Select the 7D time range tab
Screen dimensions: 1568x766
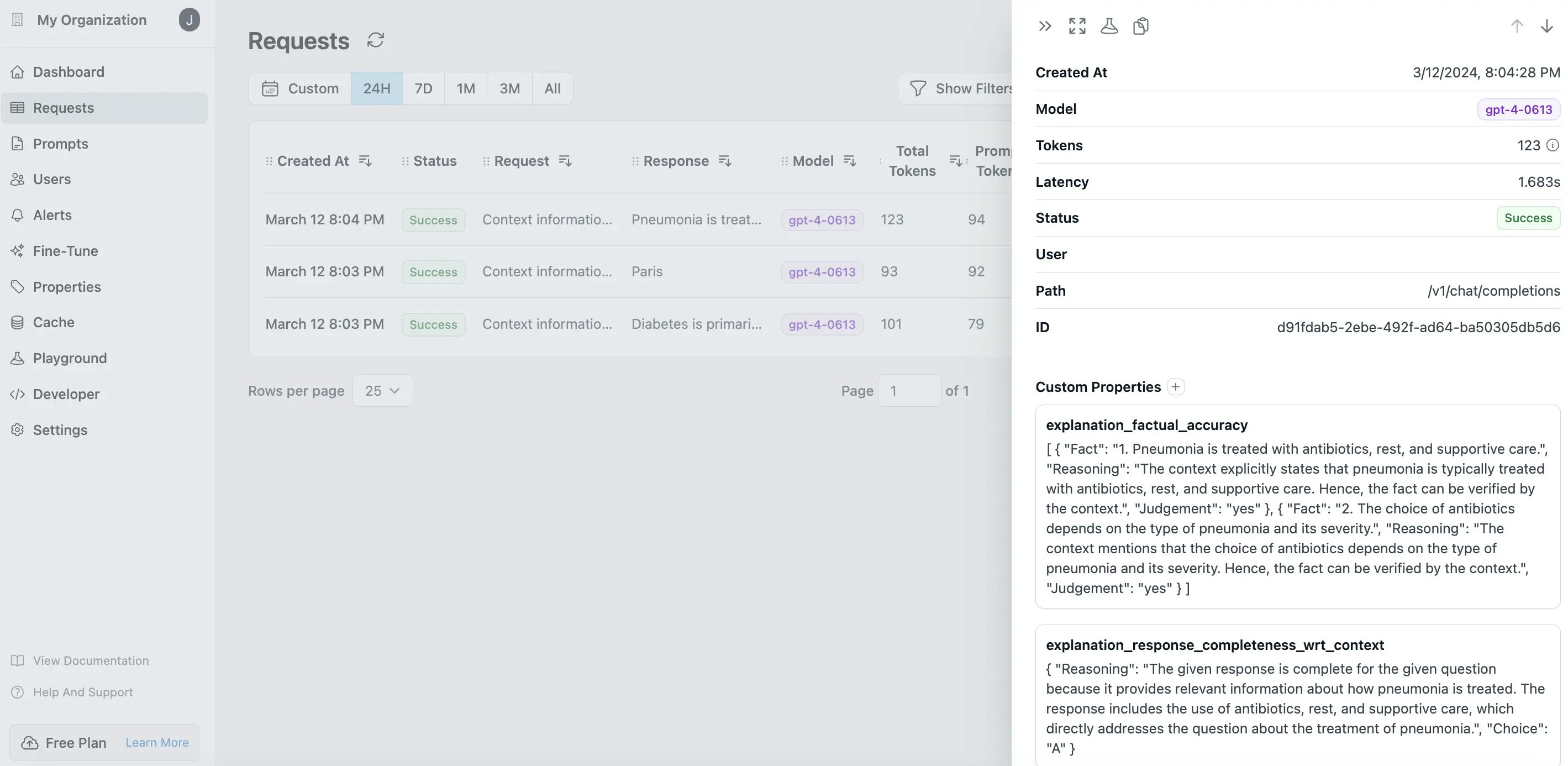click(x=423, y=88)
